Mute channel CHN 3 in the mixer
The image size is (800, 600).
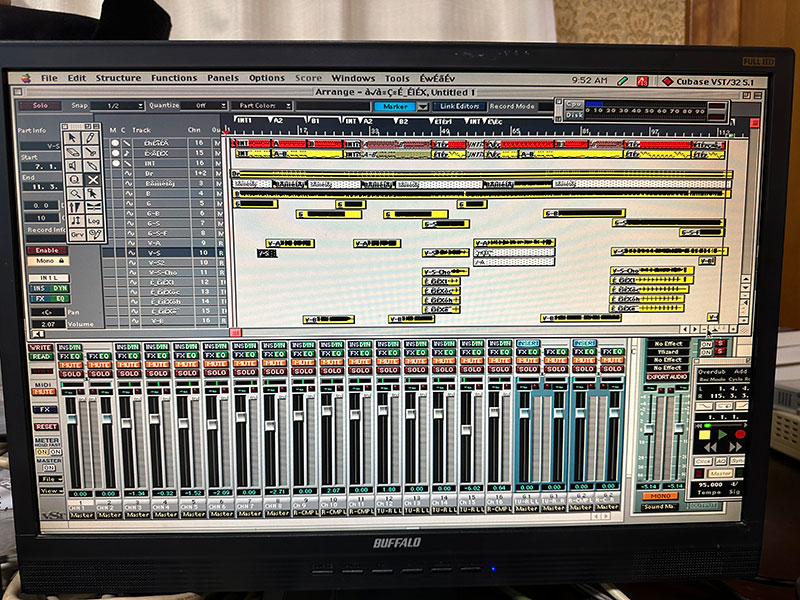[128, 365]
